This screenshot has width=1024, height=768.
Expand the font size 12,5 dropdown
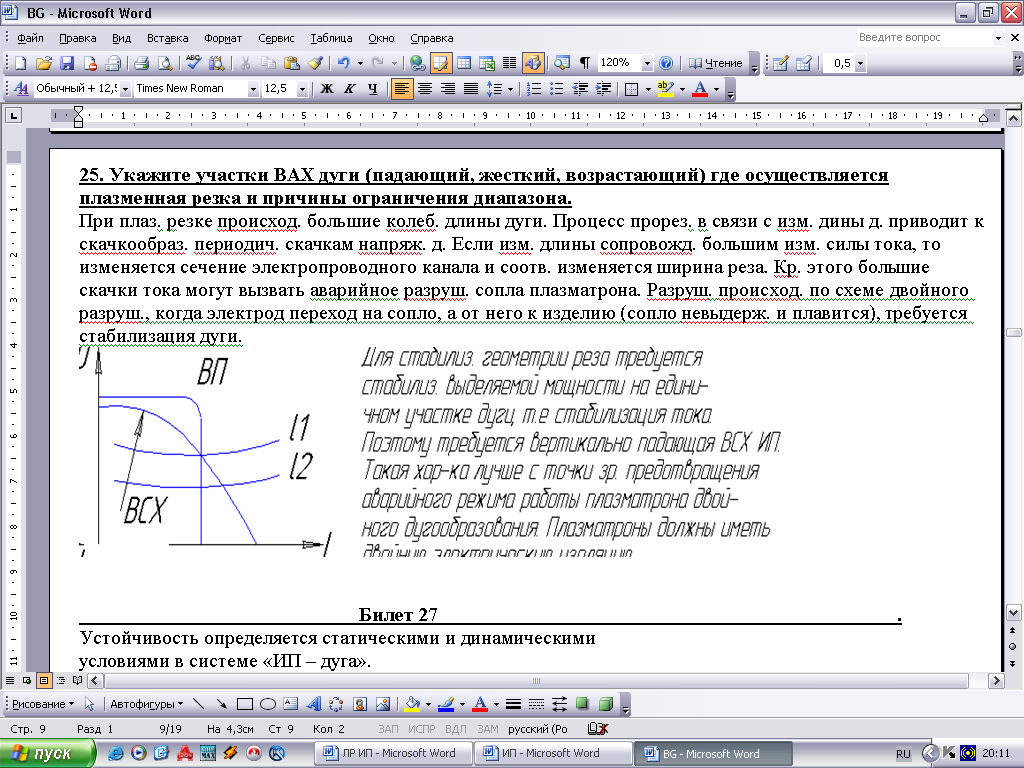tap(302, 88)
